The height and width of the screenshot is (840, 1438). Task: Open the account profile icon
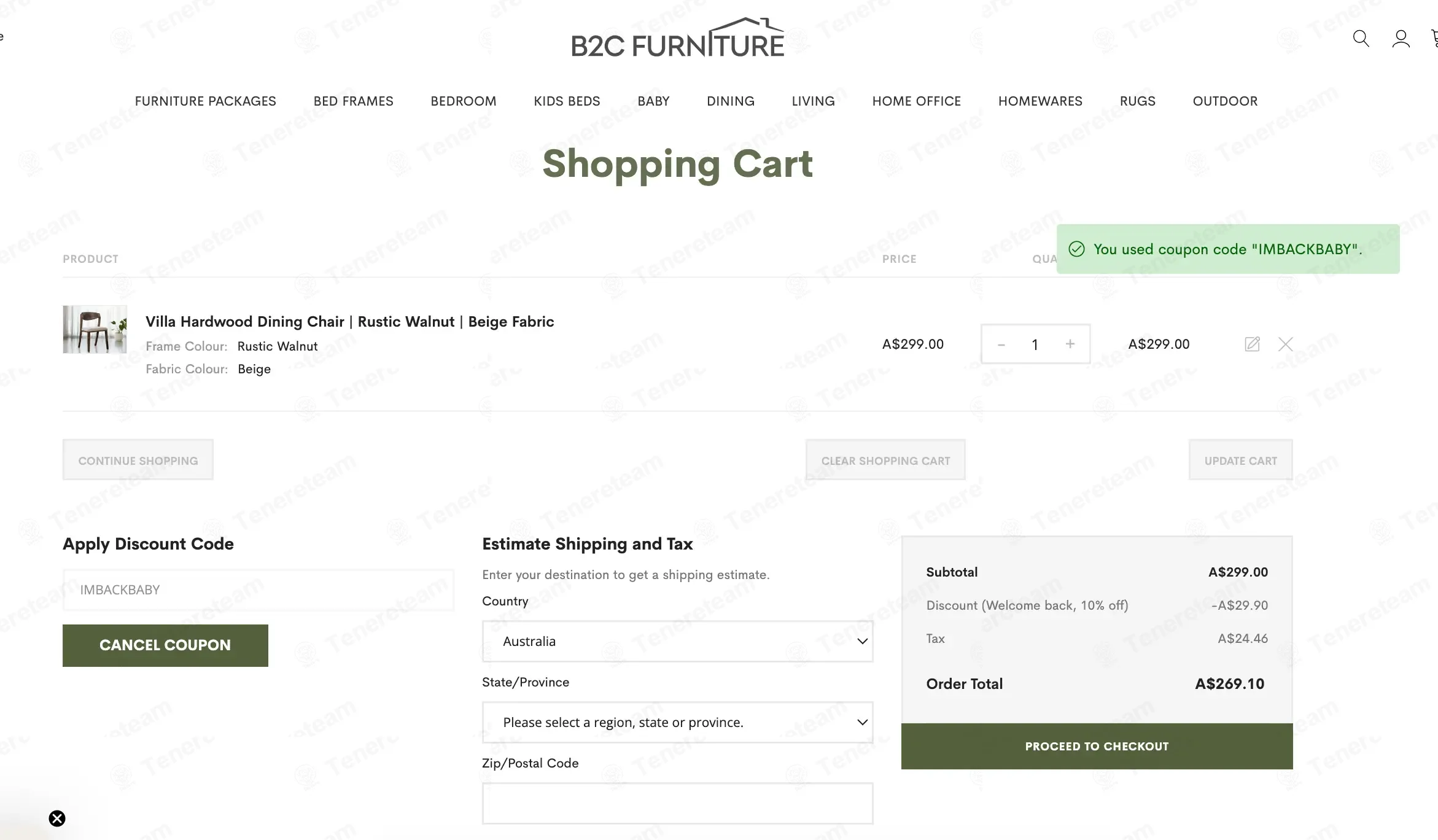[1401, 39]
